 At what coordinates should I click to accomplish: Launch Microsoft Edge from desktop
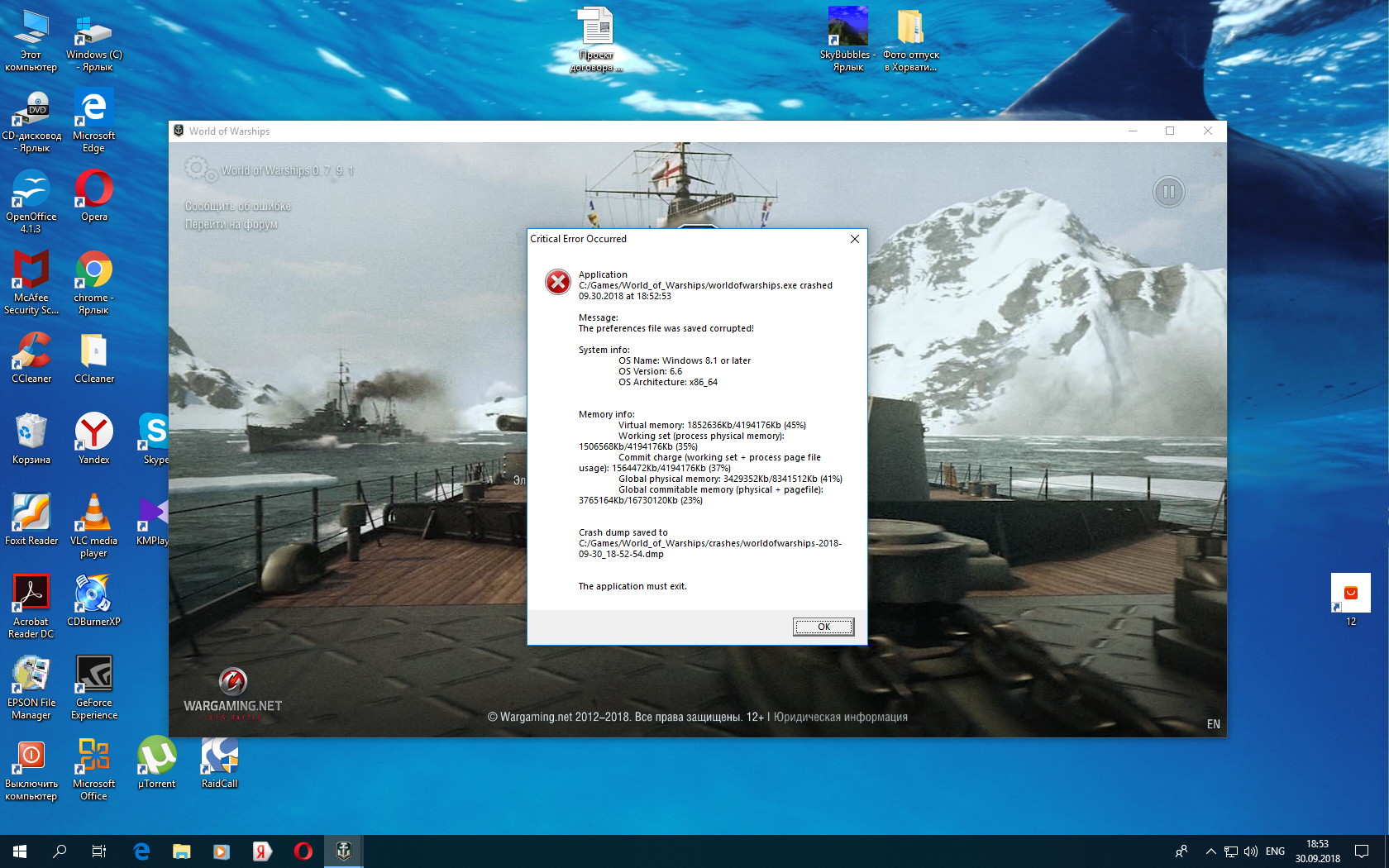(94, 122)
